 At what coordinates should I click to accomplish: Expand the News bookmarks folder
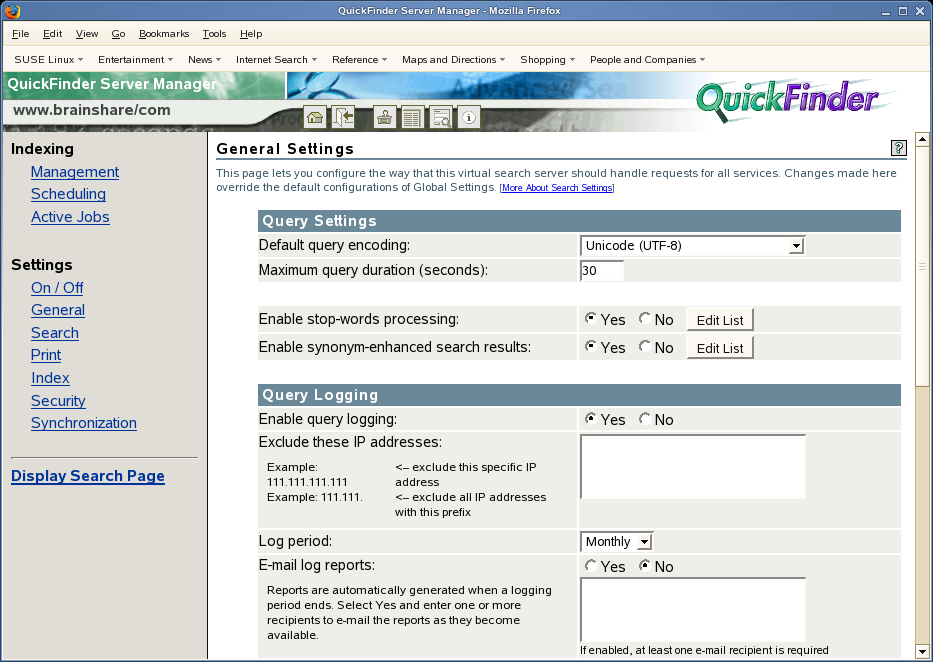204,59
